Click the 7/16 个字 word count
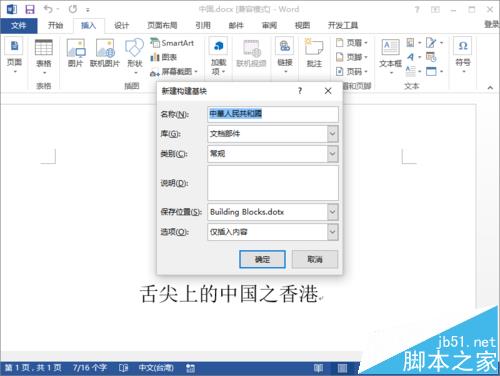This screenshot has height=376, width=500. click(x=90, y=368)
